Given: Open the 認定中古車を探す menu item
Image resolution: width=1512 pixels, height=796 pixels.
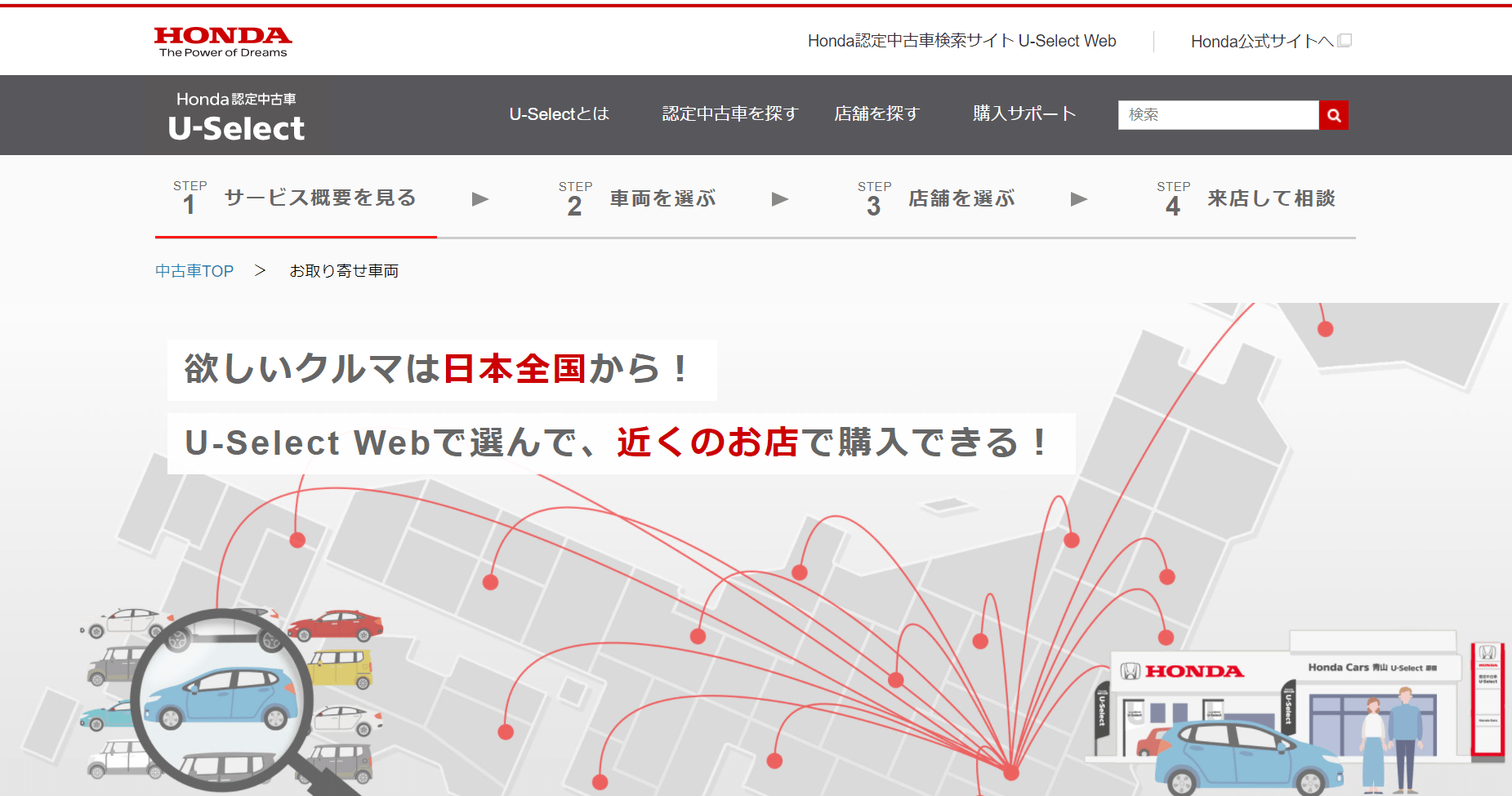Looking at the screenshot, I should tap(729, 114).
